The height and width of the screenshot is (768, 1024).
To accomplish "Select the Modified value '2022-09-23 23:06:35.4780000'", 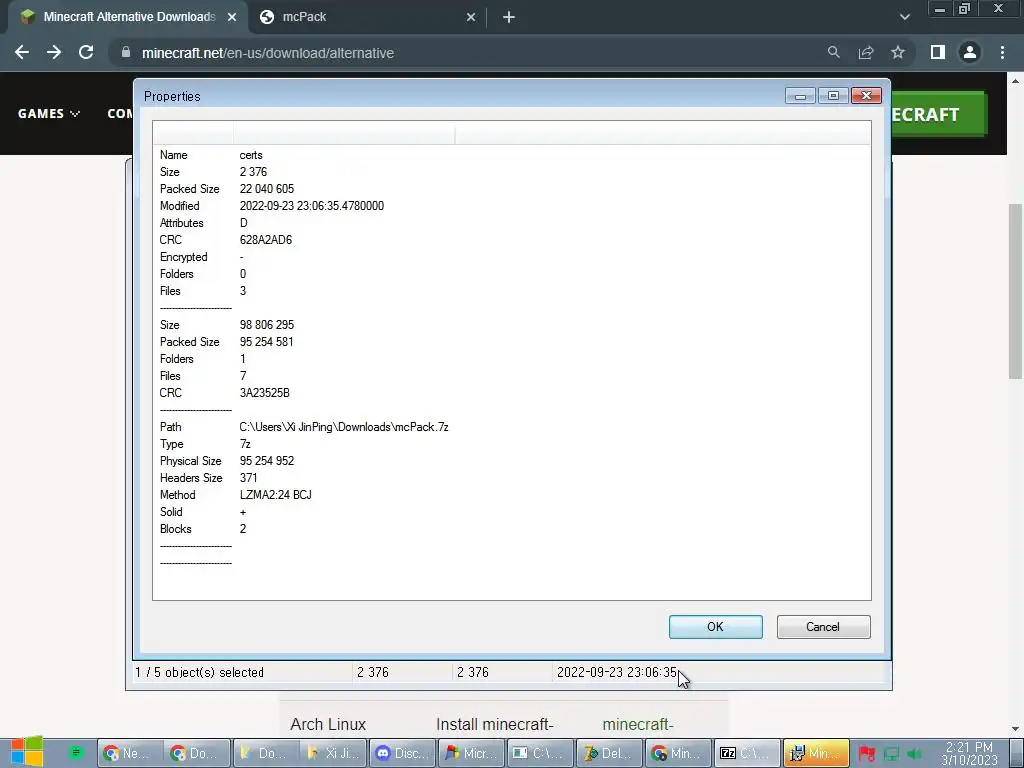I will pos(312,206).
